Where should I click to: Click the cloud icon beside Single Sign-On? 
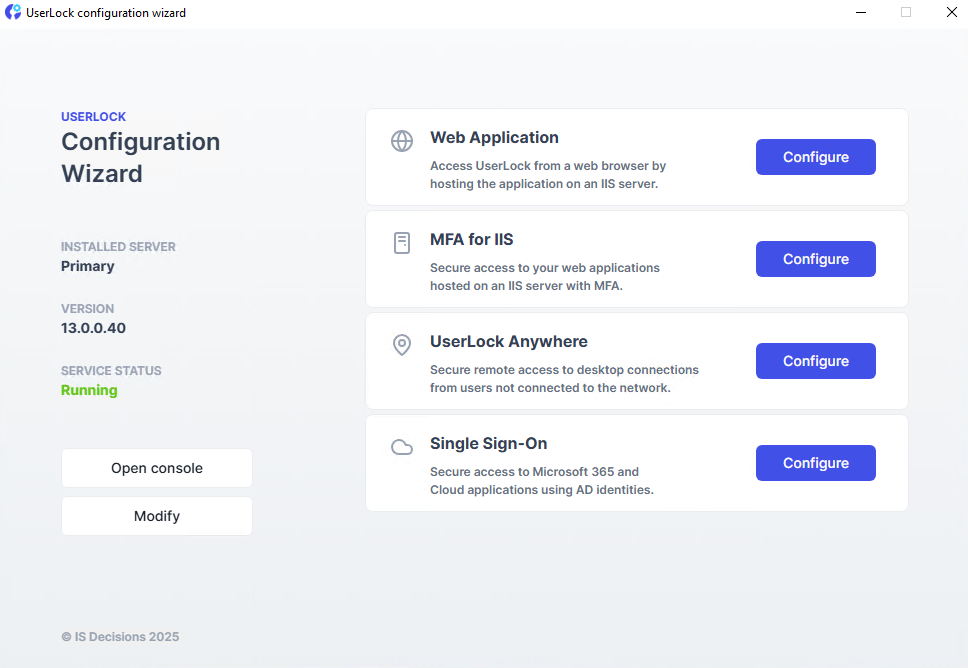(x=402, y=447)
